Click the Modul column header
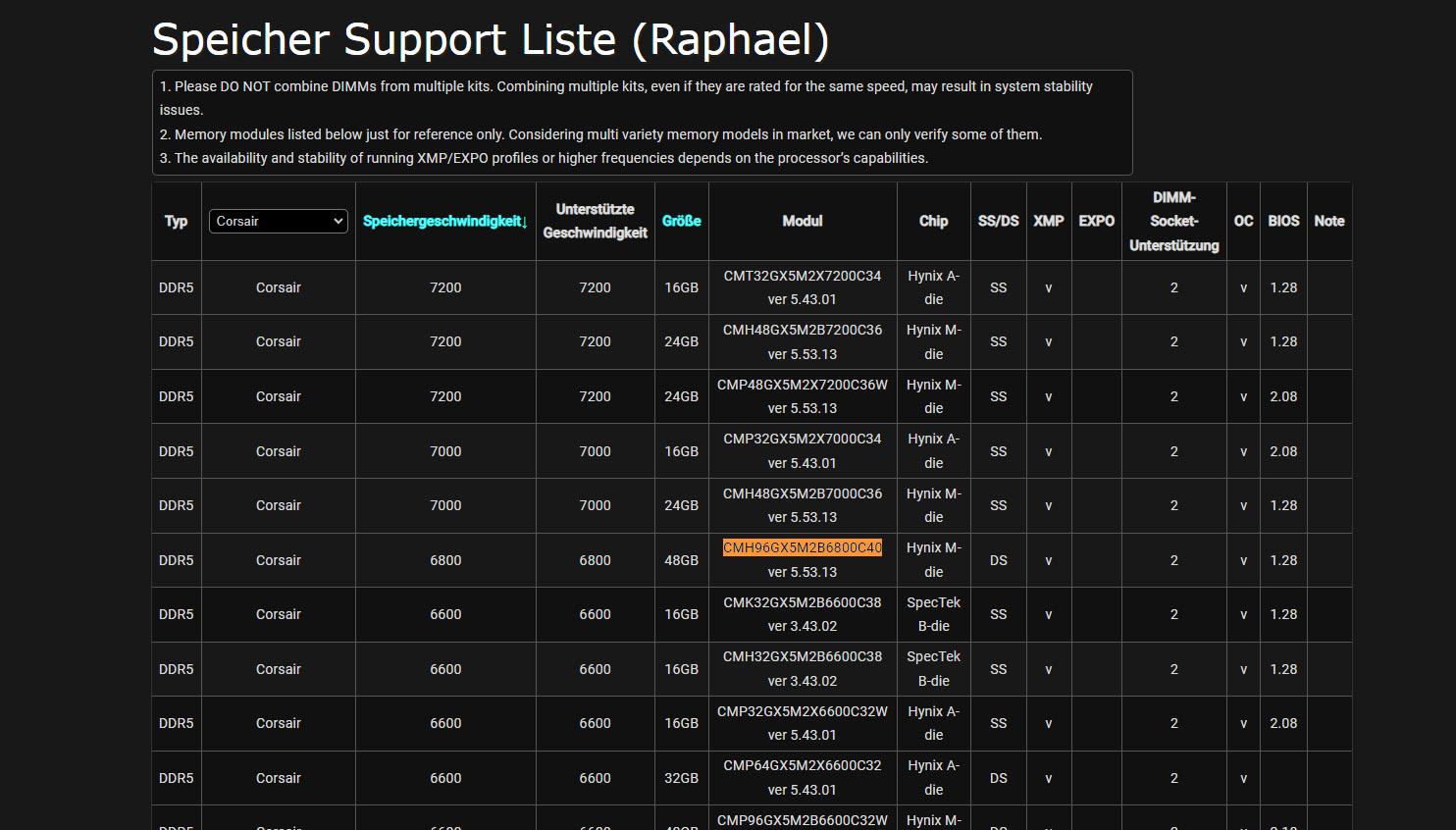This screenshot has width=1456, height=830. [x=803, y=222]
